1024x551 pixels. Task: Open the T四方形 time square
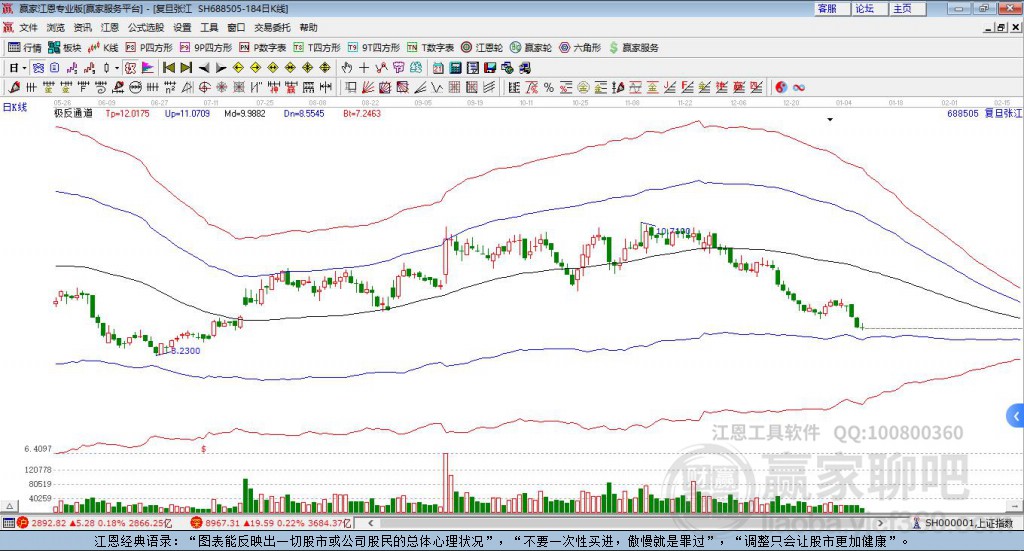pyautogui.click(x=317, y=48)
